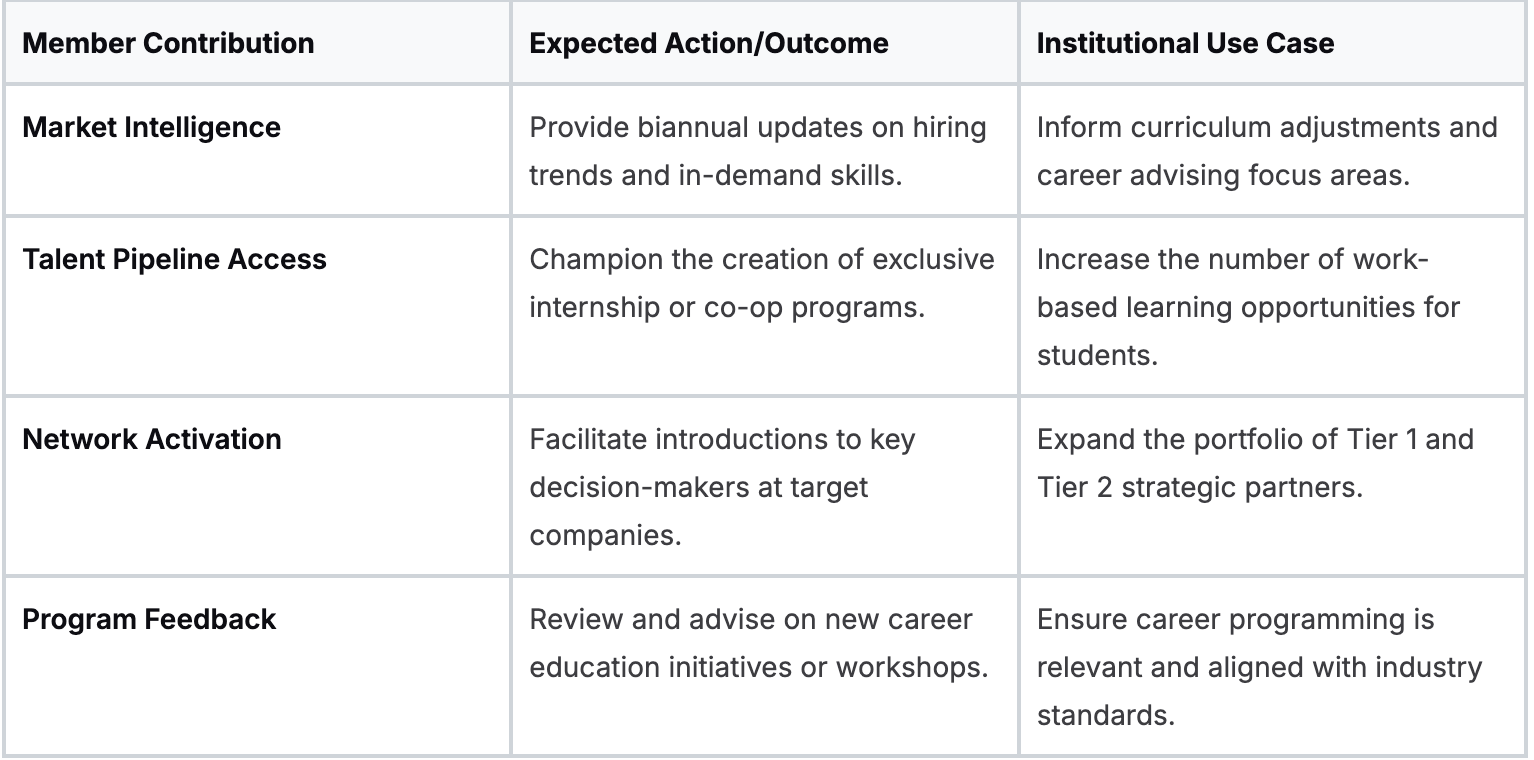The image size is (1534, 760).
Task: Click the Institutional Use Case column header
Action: tap(1185, 44)
